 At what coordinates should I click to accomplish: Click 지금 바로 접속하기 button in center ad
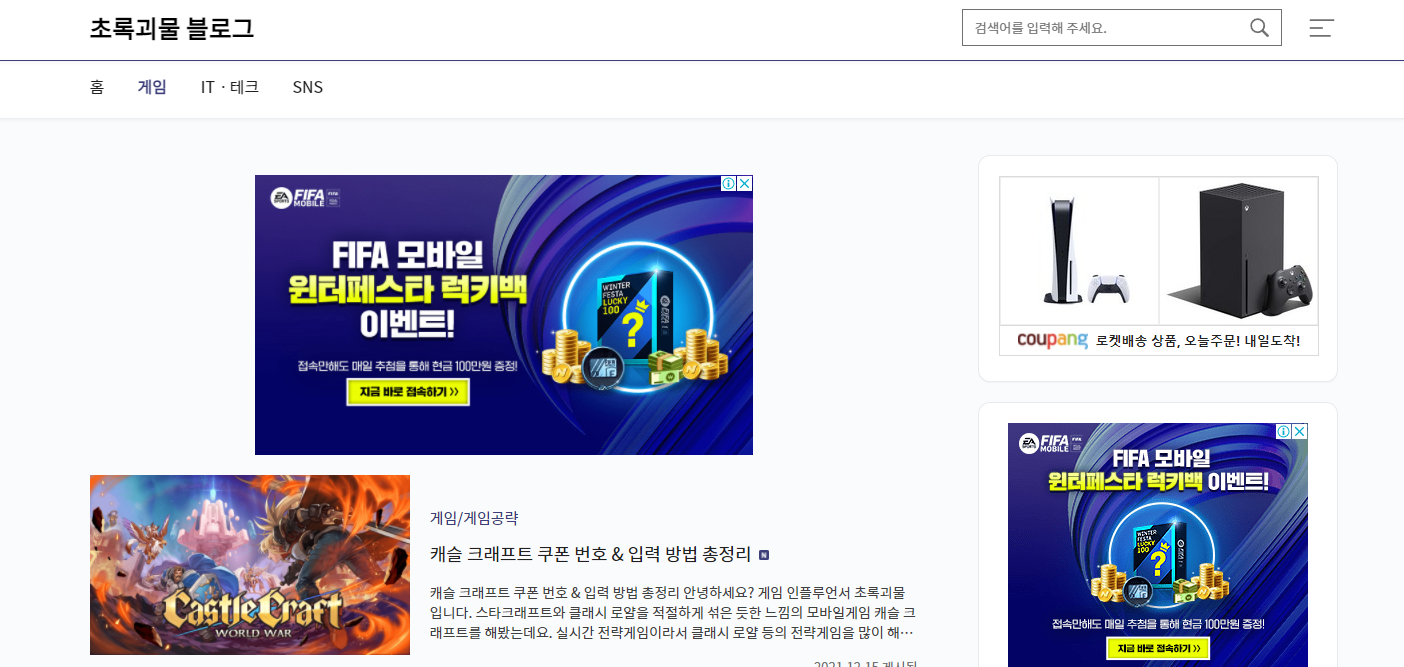tap(408, 393)
